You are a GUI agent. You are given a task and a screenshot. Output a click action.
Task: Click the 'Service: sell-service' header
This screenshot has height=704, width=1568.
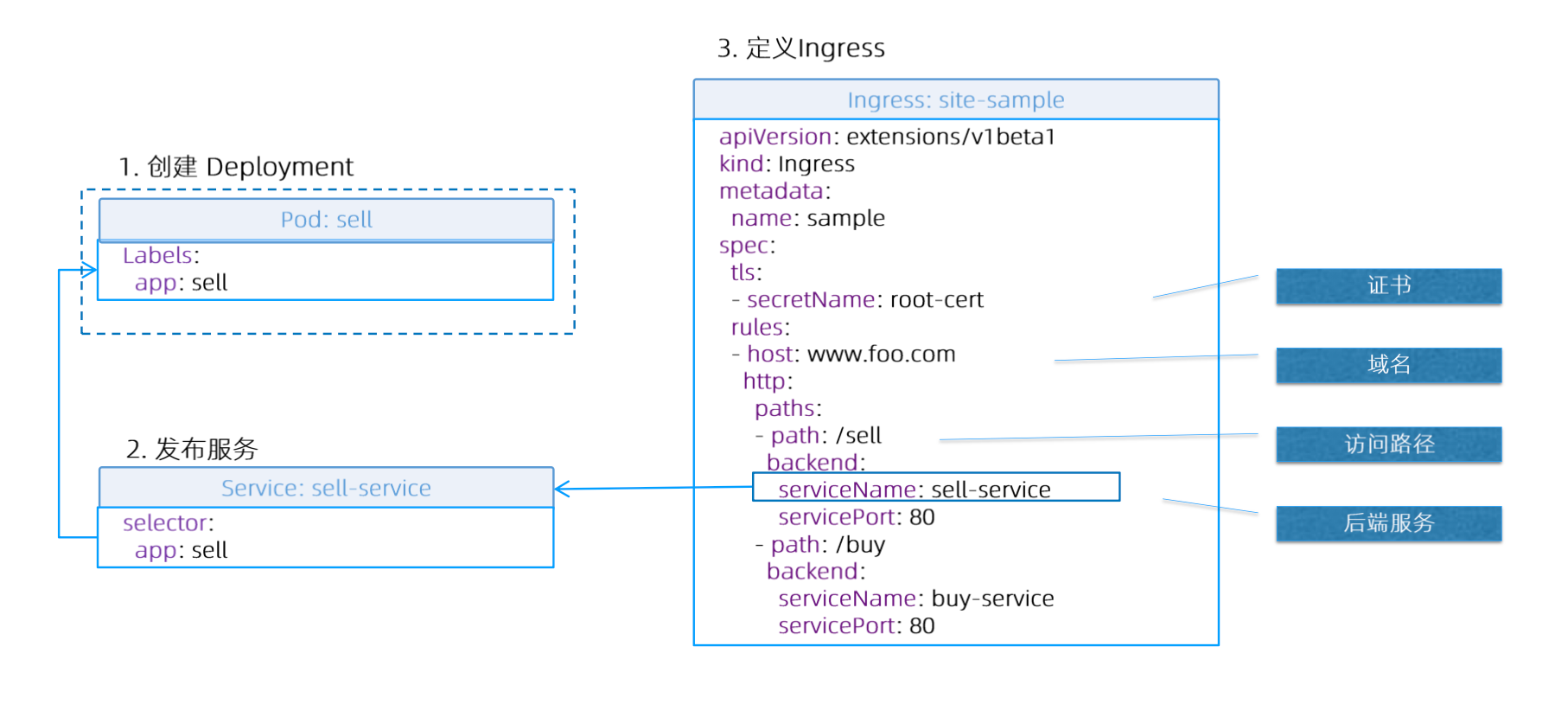326,488
